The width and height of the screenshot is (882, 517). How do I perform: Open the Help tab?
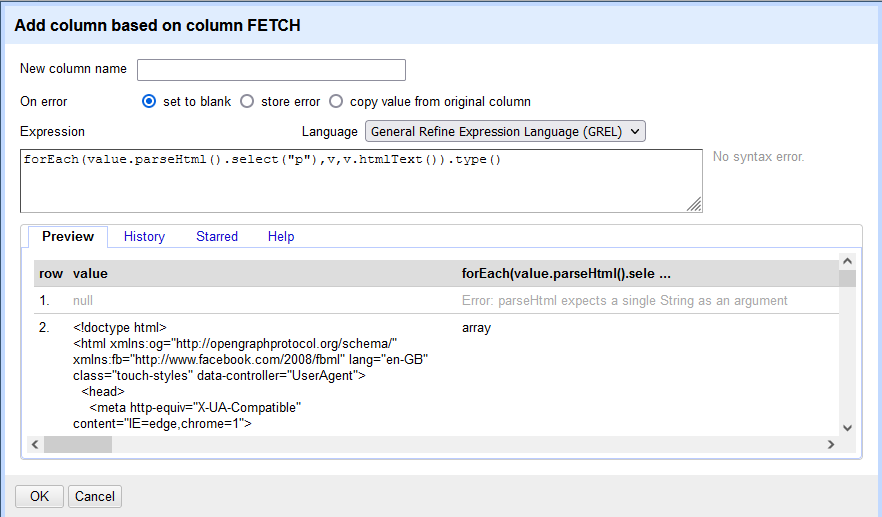pos(281,236)
